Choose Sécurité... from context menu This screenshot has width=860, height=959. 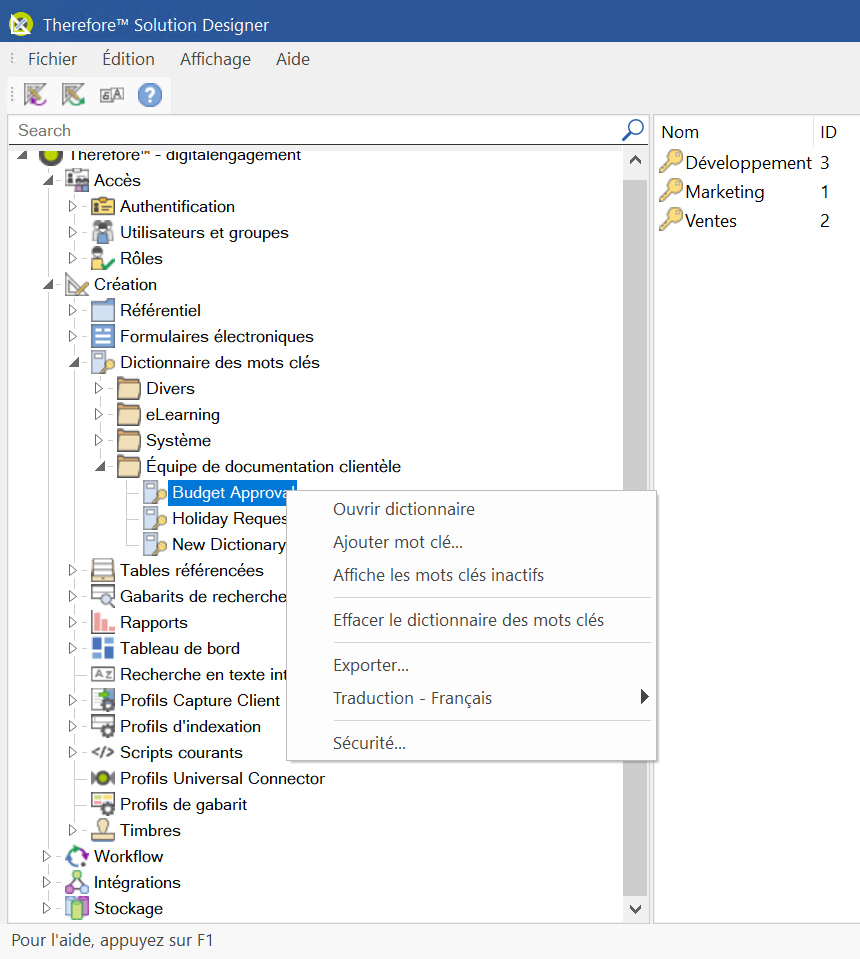pyautogui.click(x=472, y=743)
